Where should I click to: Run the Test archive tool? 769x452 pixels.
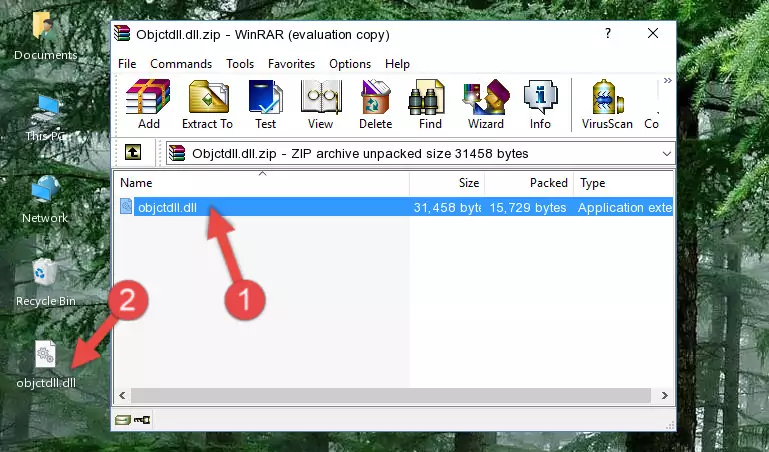click(x=265, y=104)
